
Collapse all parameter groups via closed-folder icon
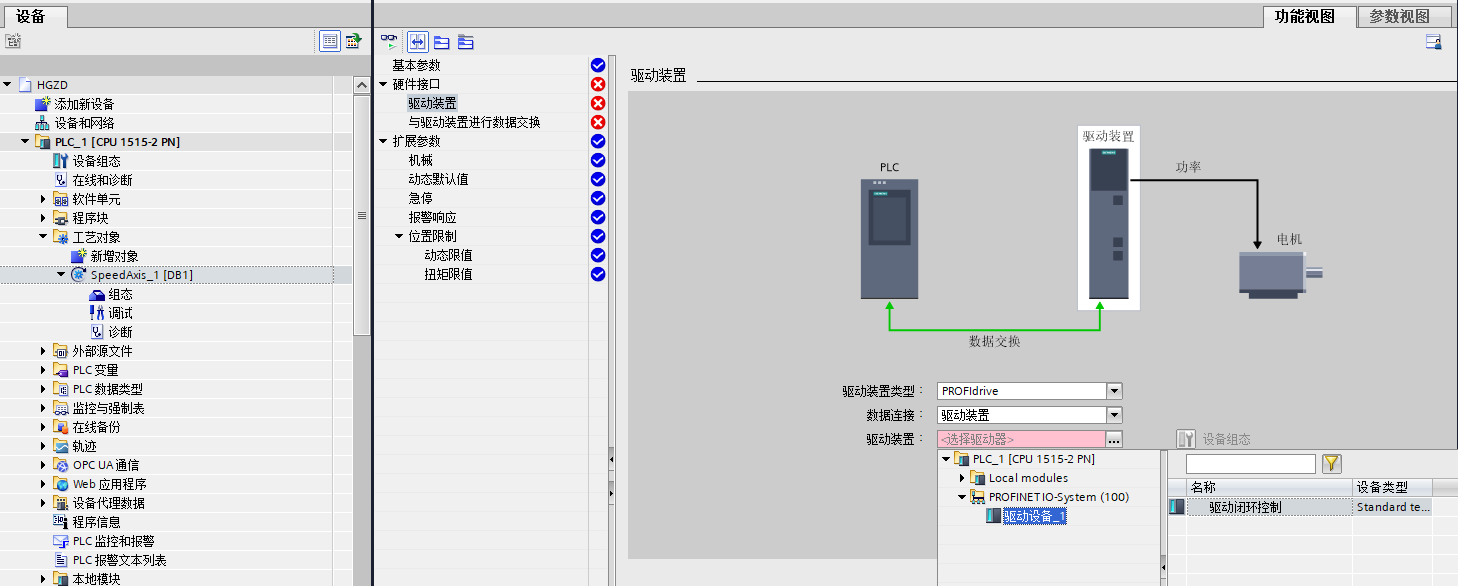[x=465, y=42]
